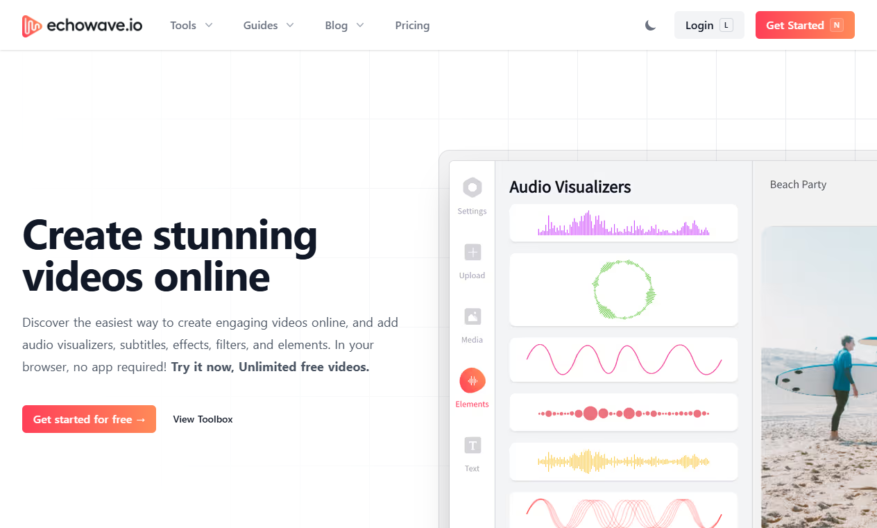The image size is (877, 528).
Task: Click the Create stunning videos online headline
Action: click(x=169, y=256)
